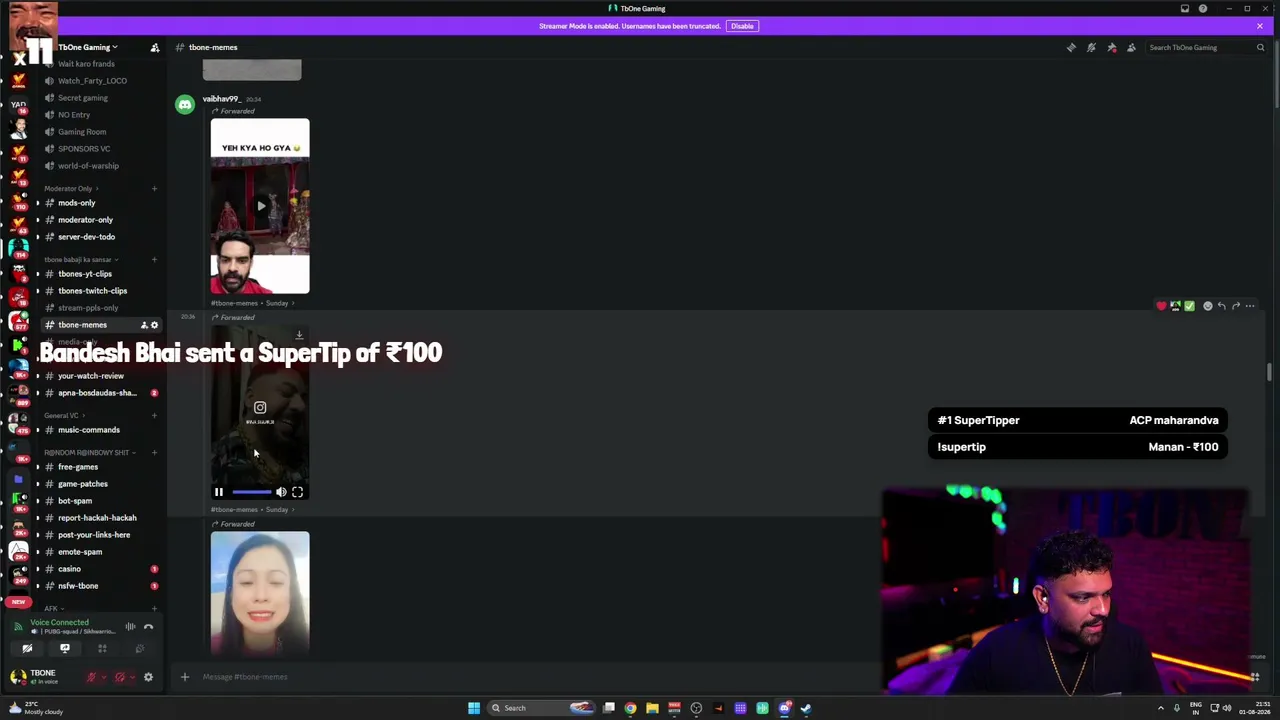The width and height of the screenshot is (1280, 720).
Task: Click the vaibhav99_ username
Action: (220, 99)
